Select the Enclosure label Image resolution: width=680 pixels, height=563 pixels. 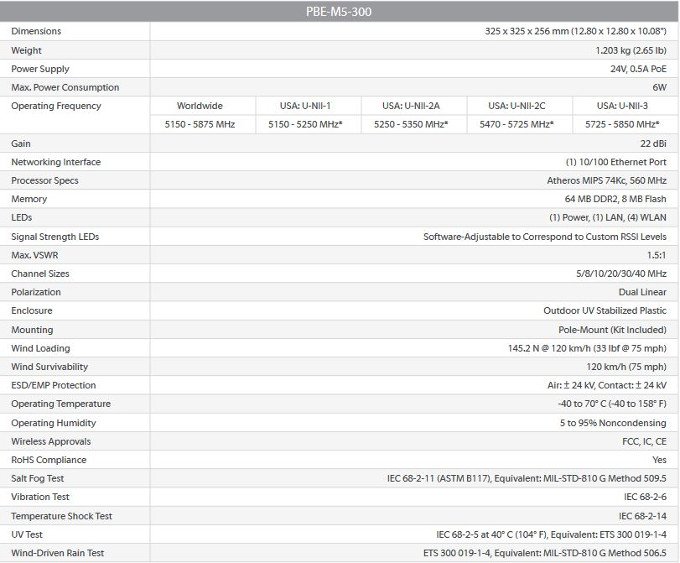32,311
